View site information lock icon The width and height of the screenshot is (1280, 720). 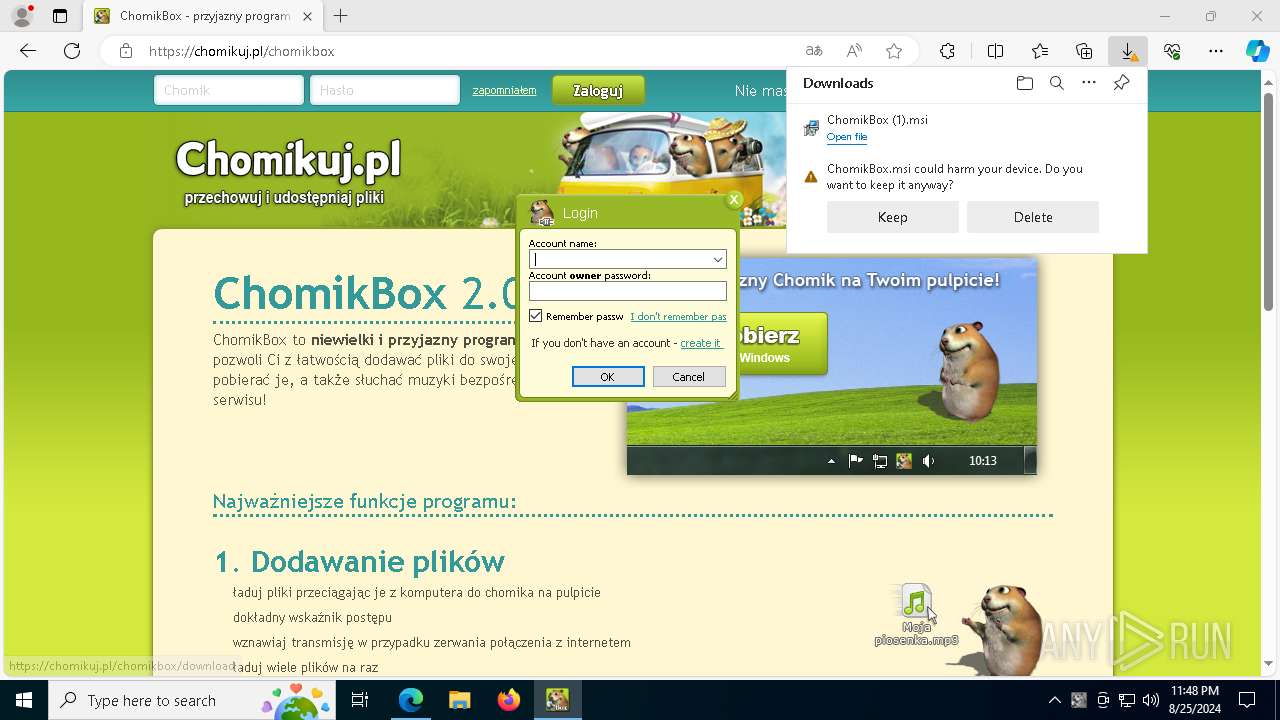(126, 51)
